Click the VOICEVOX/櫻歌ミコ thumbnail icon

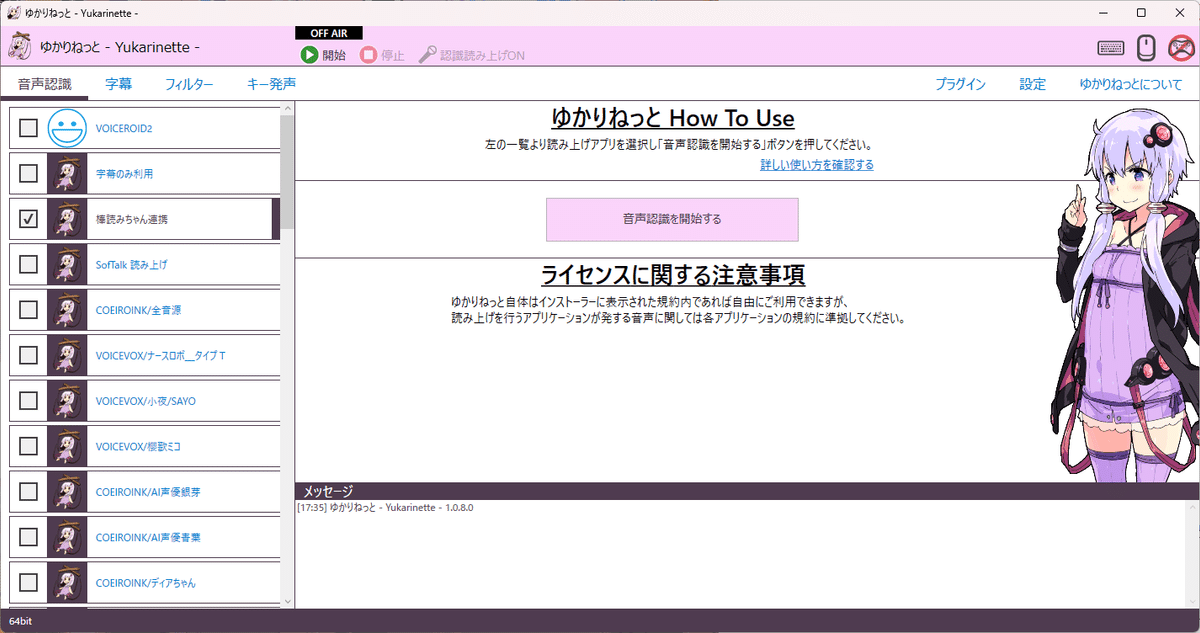[67, 446]
